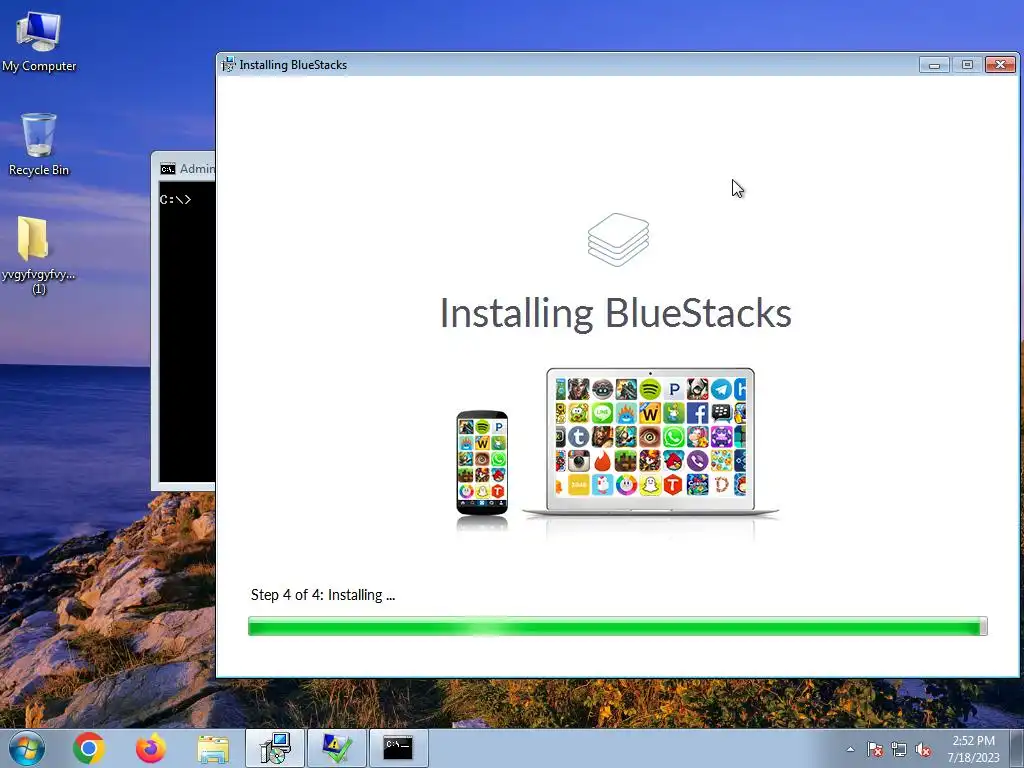
Task: Click the 'Installing BlueStacks' heading
Action: [x=615, y=313]
